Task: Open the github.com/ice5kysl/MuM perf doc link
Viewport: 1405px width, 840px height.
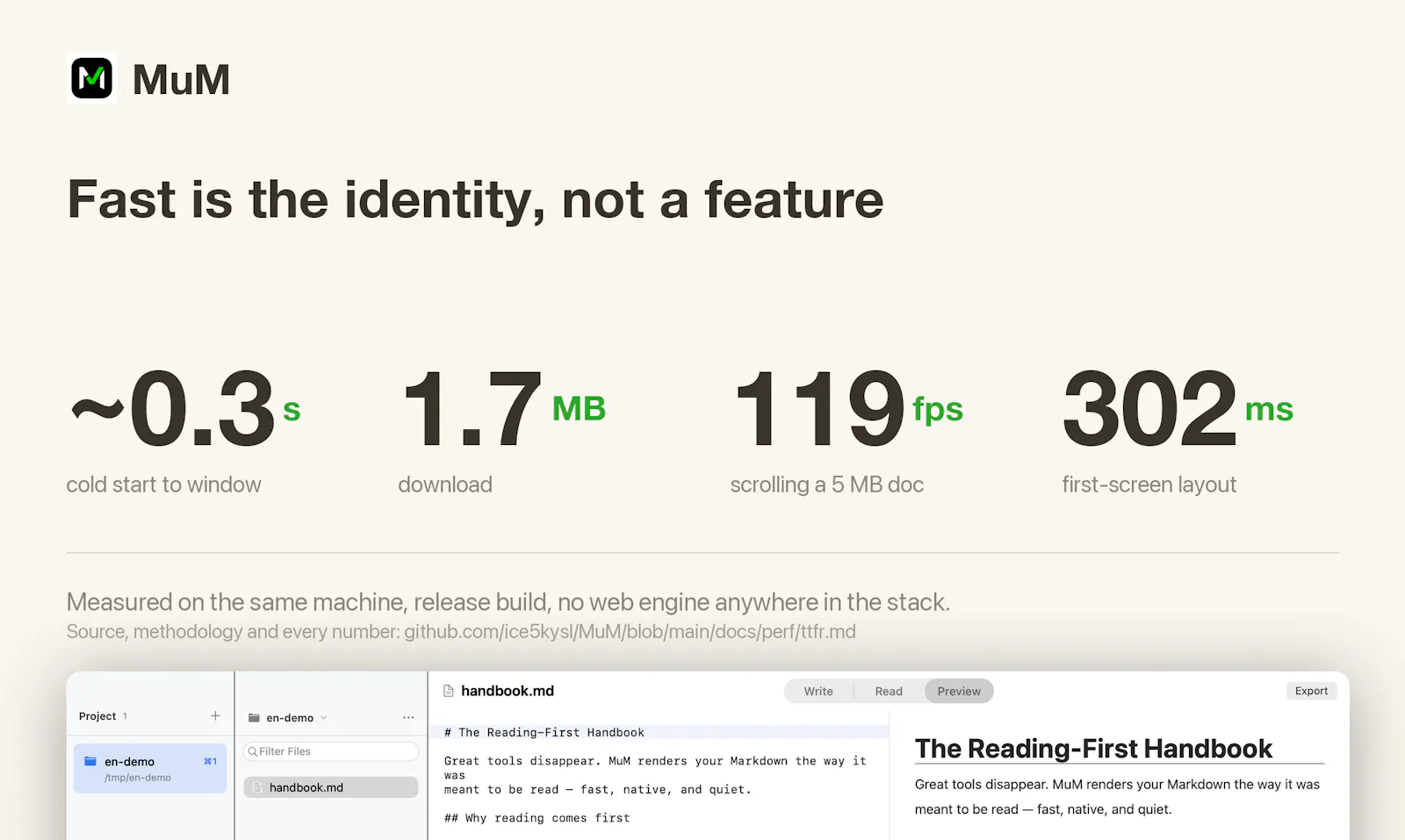Action: pos(630,632)
